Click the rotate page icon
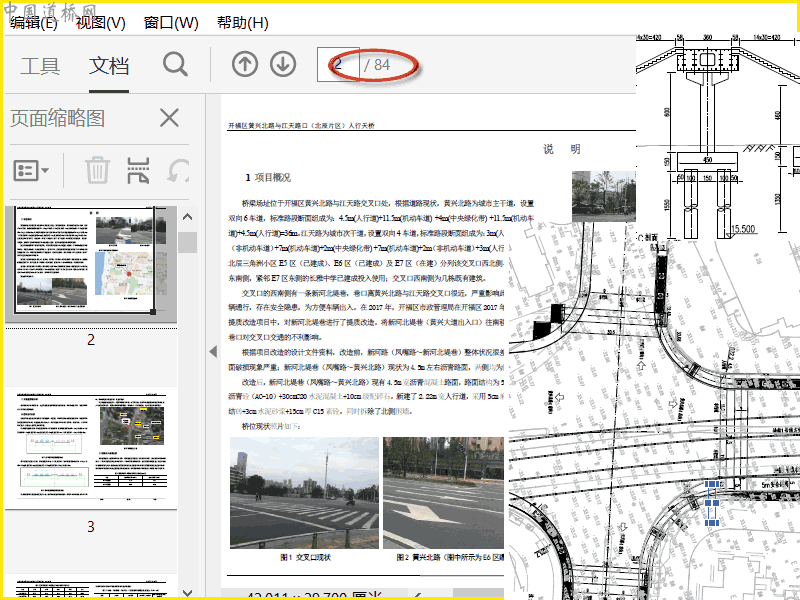The width and height of the screenshot is (800, 600). [x=178, y=170]
